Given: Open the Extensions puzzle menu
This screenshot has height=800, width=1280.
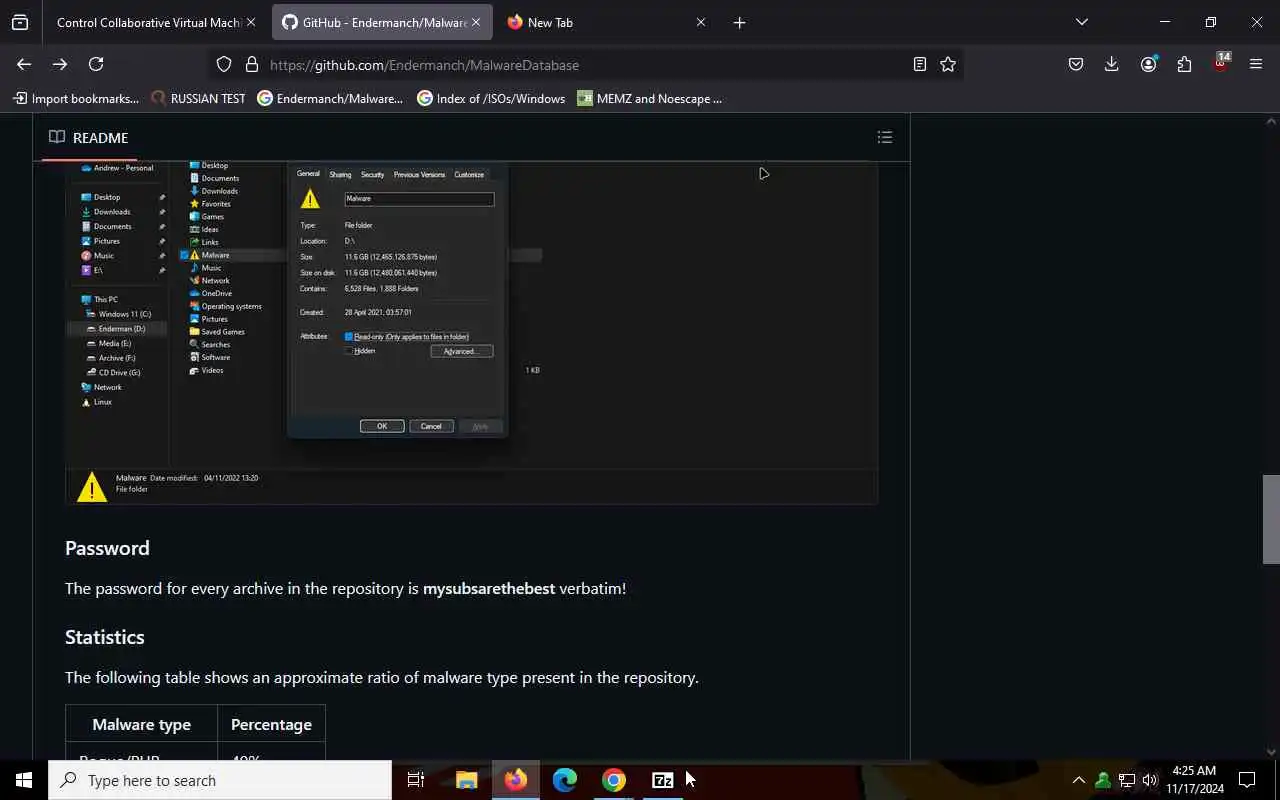Looking at the screenshot, I should [x=1184, y=64].
